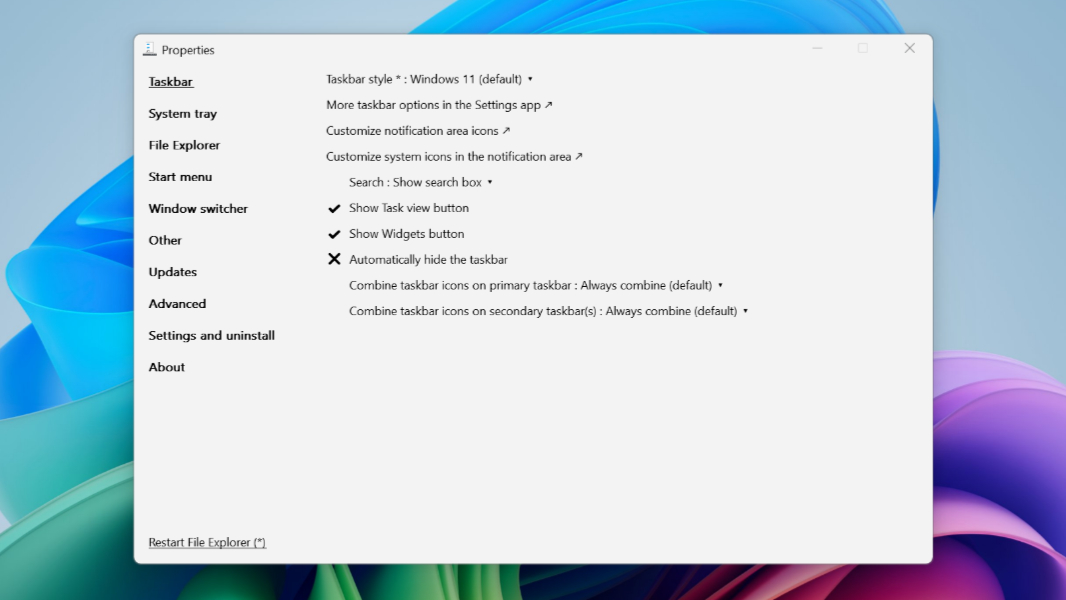The height and width of the screenshot is (600, 1066).
Task: Click the Properties window app icon
Action: click(150, 49)
